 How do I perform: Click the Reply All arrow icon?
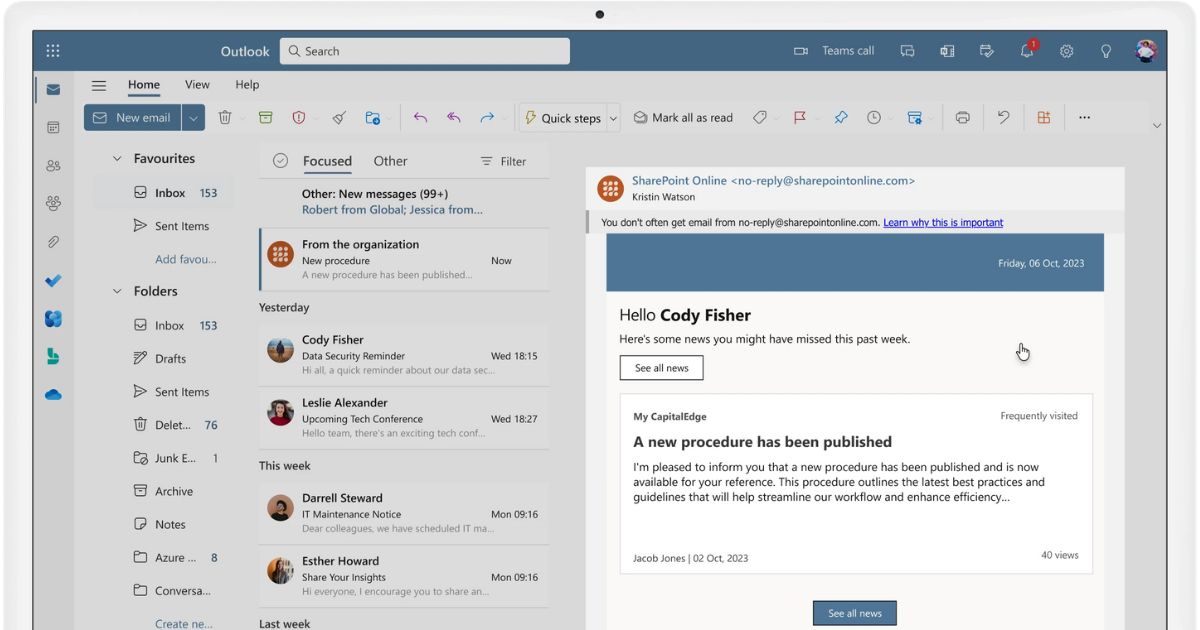click(453, 118)
